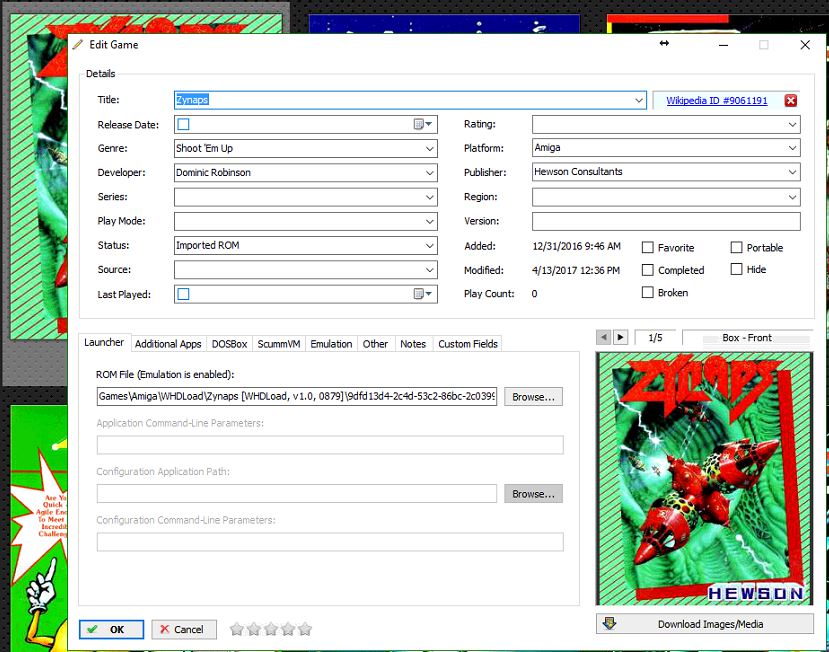
Task: Click the 1/5 image counter field
Action: point(655,337)
